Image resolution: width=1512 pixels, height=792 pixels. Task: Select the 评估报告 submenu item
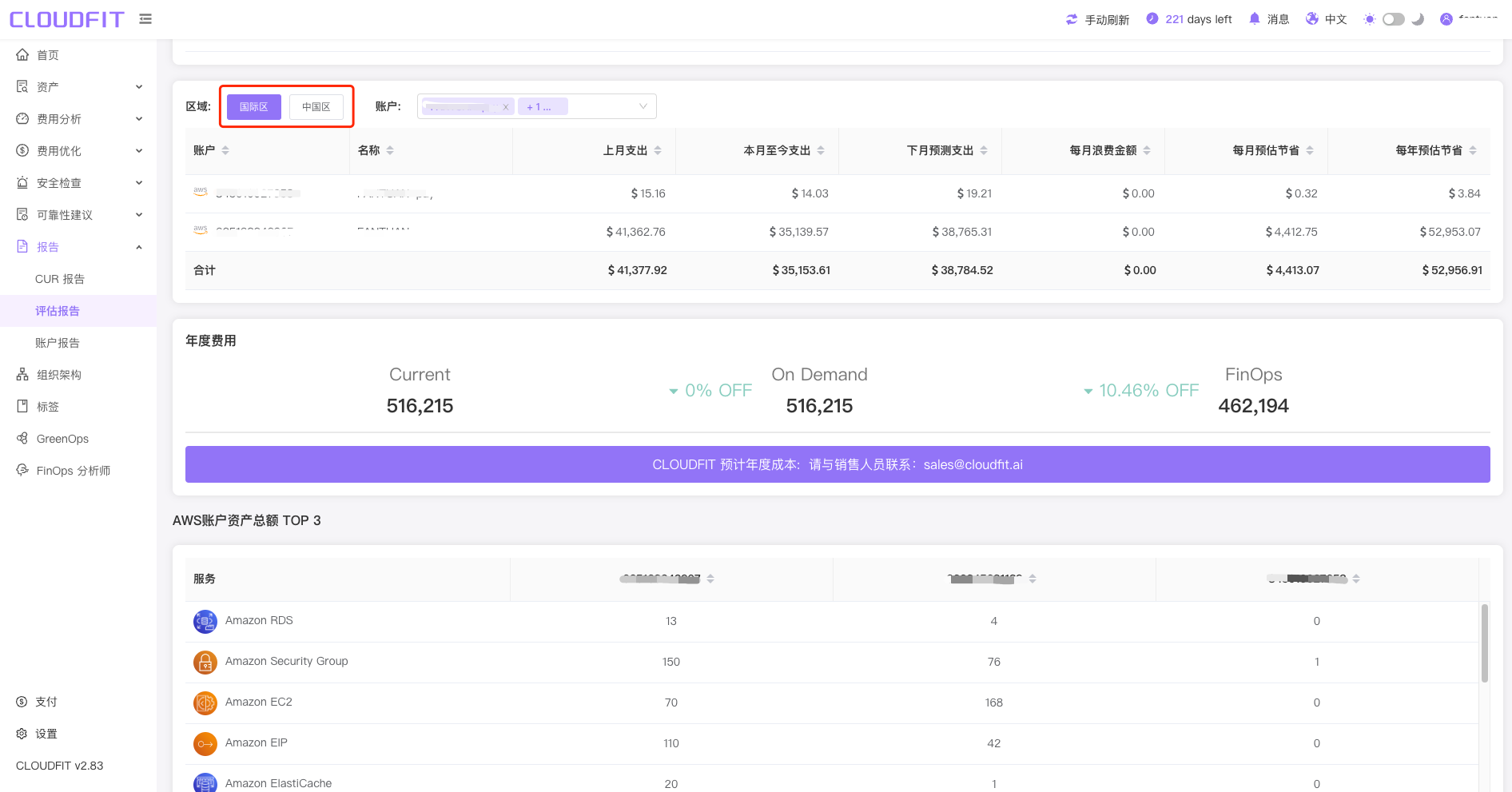click(78, 311)
